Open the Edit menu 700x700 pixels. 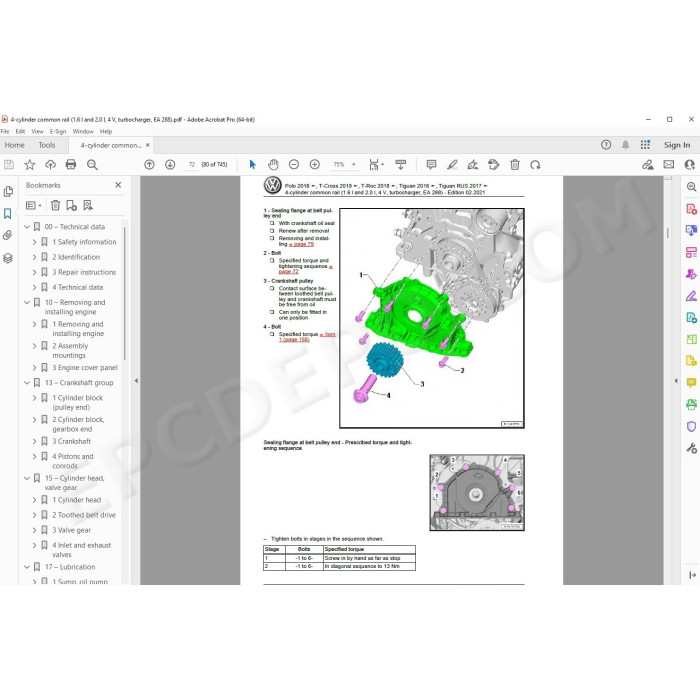tap(21, 132)
